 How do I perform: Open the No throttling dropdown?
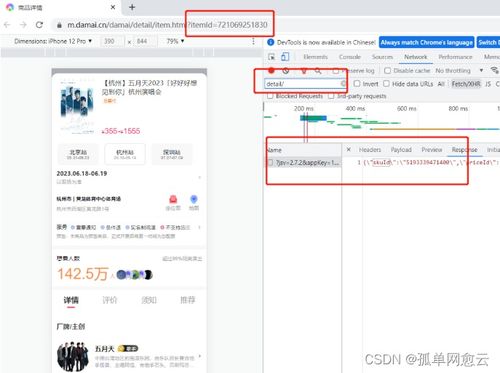coord(459,71)
